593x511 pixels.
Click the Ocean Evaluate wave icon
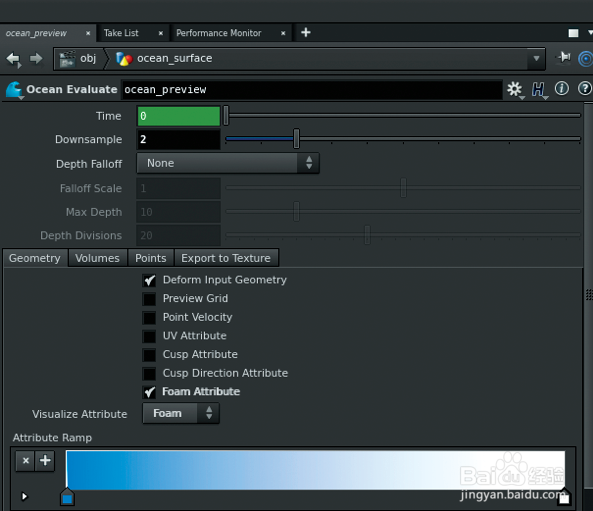pos(14,90)
